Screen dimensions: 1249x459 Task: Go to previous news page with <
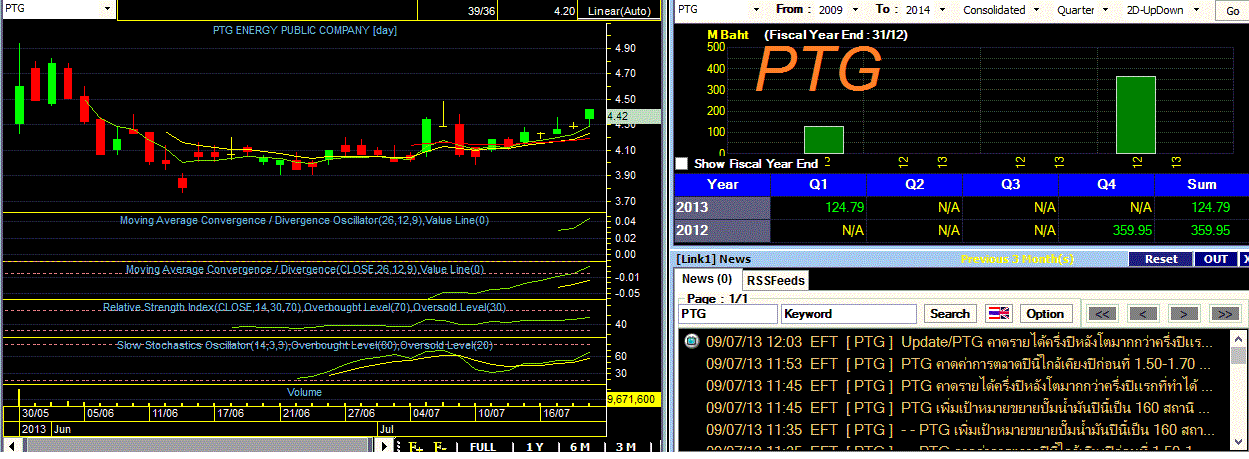tap(1142, 313)
